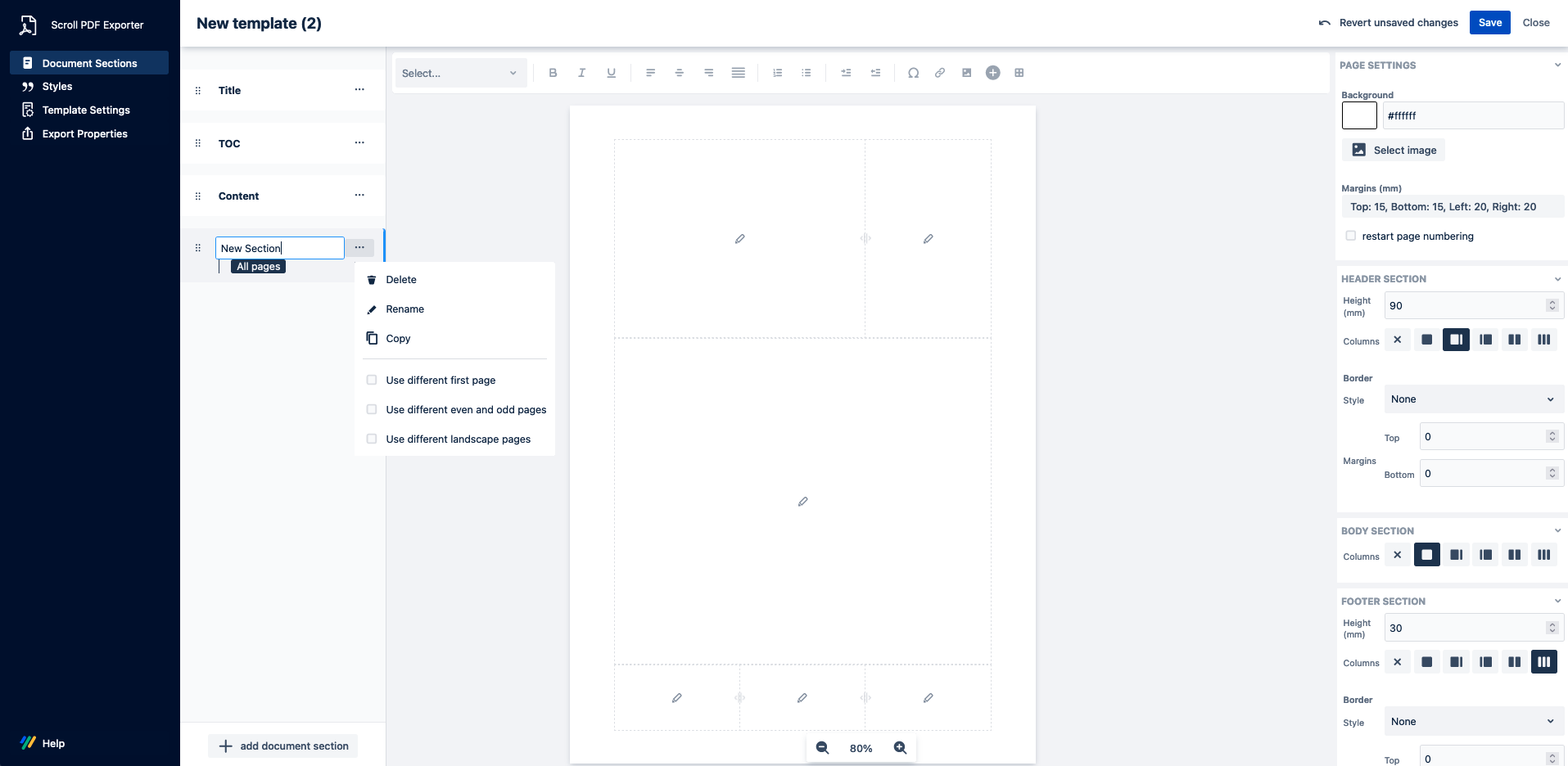The height and width of the screenshot is (766, 1568).
Task: Toggle bold formatting in the editor toolbar
Action: (x=553, y=73)
